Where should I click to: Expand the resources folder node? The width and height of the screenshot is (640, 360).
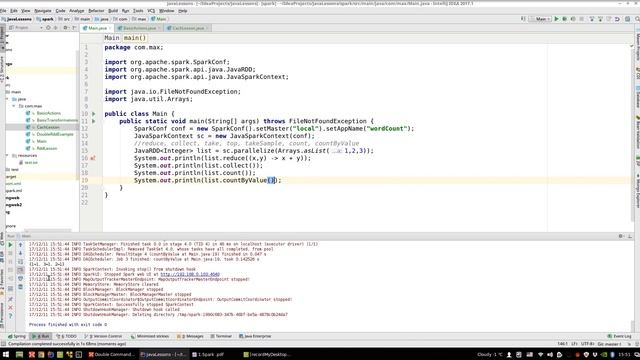point(7,156)
